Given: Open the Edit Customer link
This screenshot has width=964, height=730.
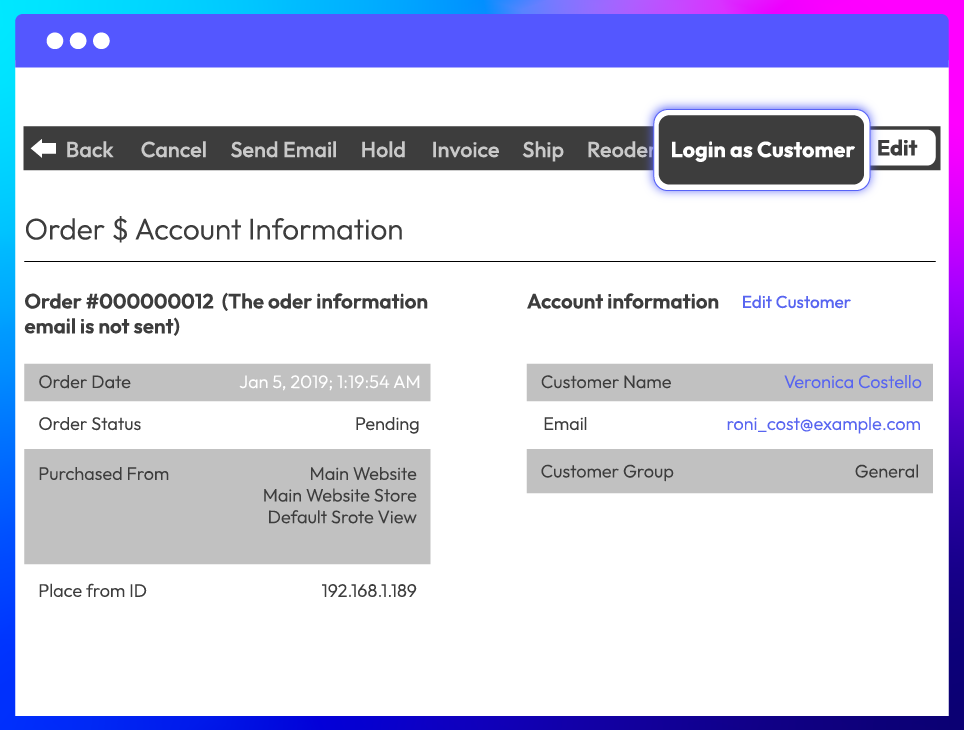Looking at the screenshot, I should (795, 302).
